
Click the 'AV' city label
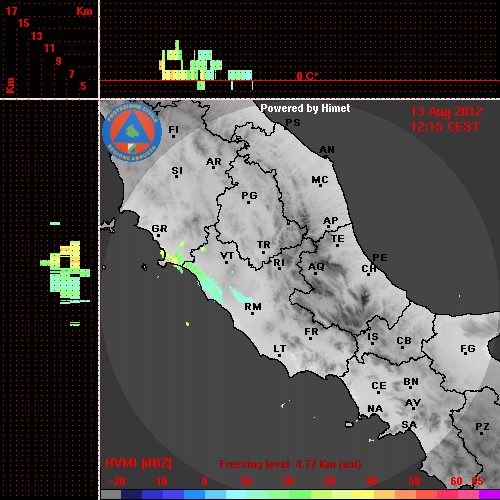point(413,403)
